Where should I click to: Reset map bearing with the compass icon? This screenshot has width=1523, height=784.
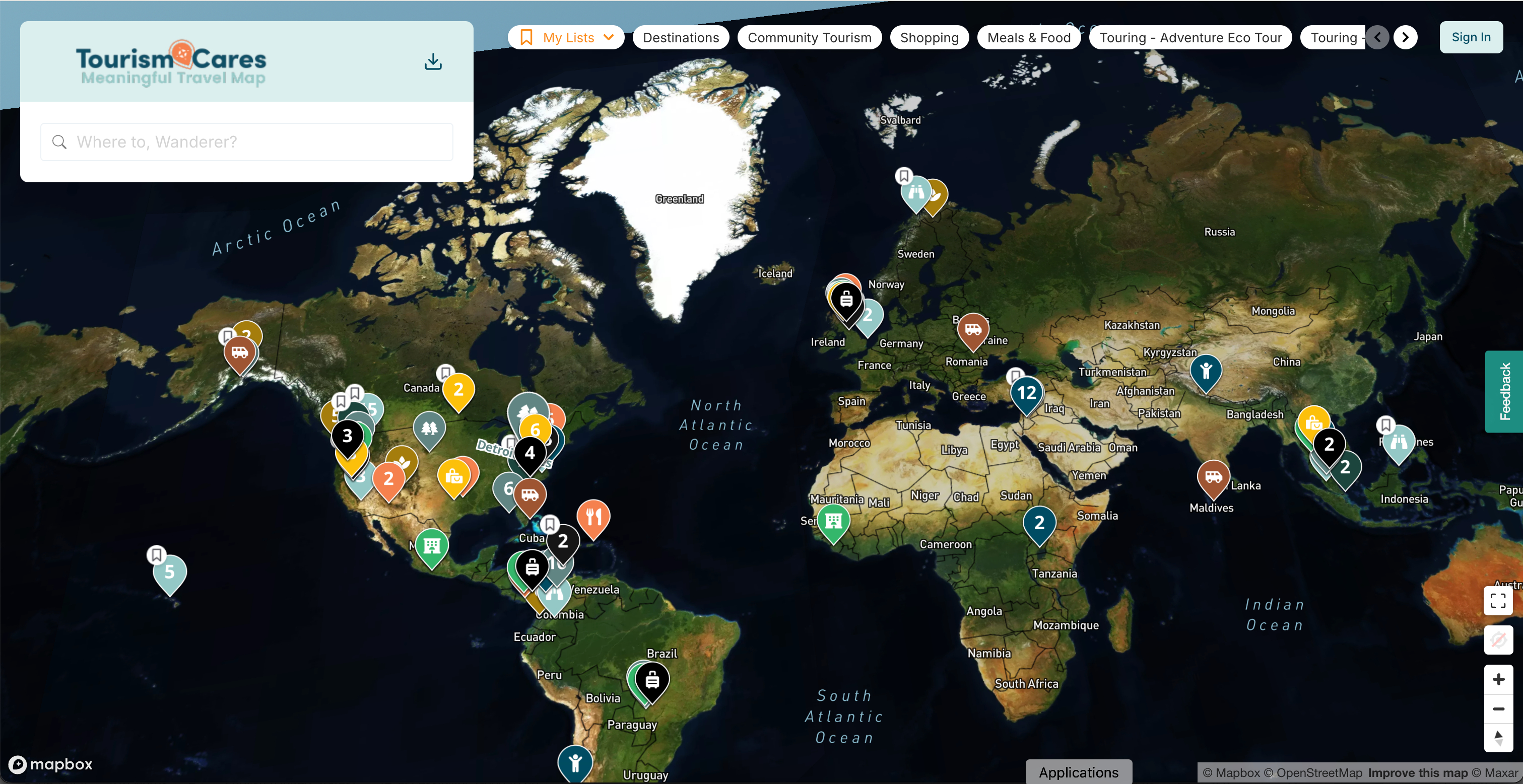click(x=1498, y=737)
